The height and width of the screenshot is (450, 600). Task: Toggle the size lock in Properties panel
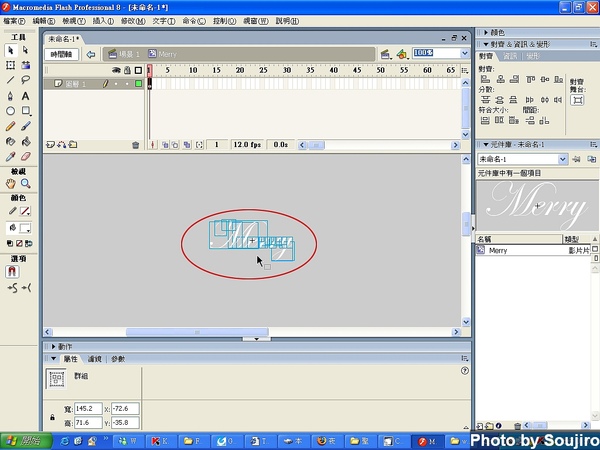pos(51,416)
